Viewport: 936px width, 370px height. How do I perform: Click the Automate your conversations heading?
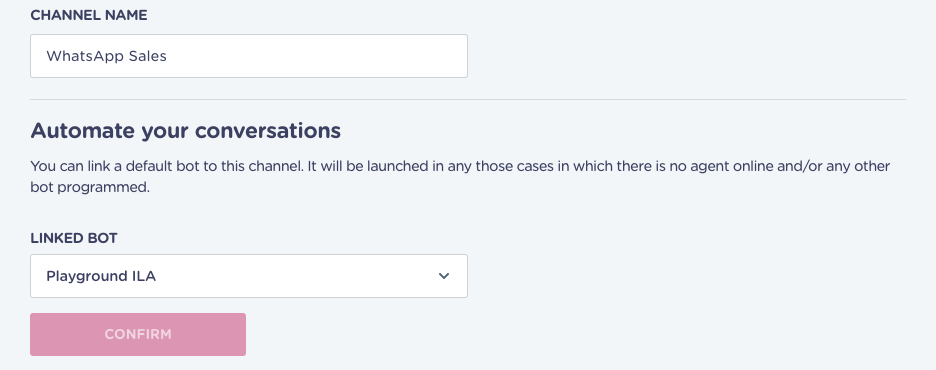(x=186, y=130)
